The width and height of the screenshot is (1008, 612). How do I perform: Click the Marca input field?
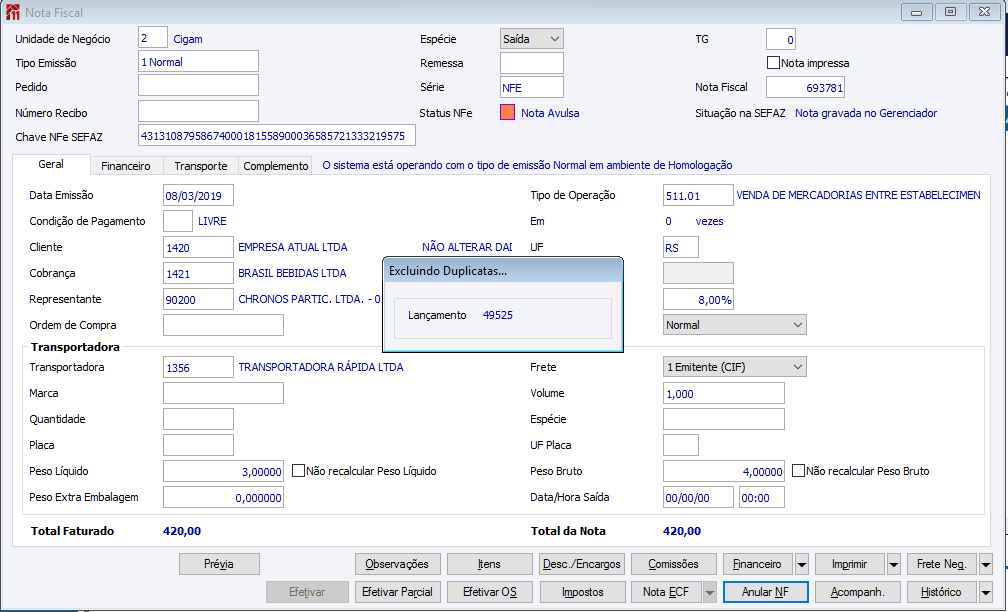[223, 393]
